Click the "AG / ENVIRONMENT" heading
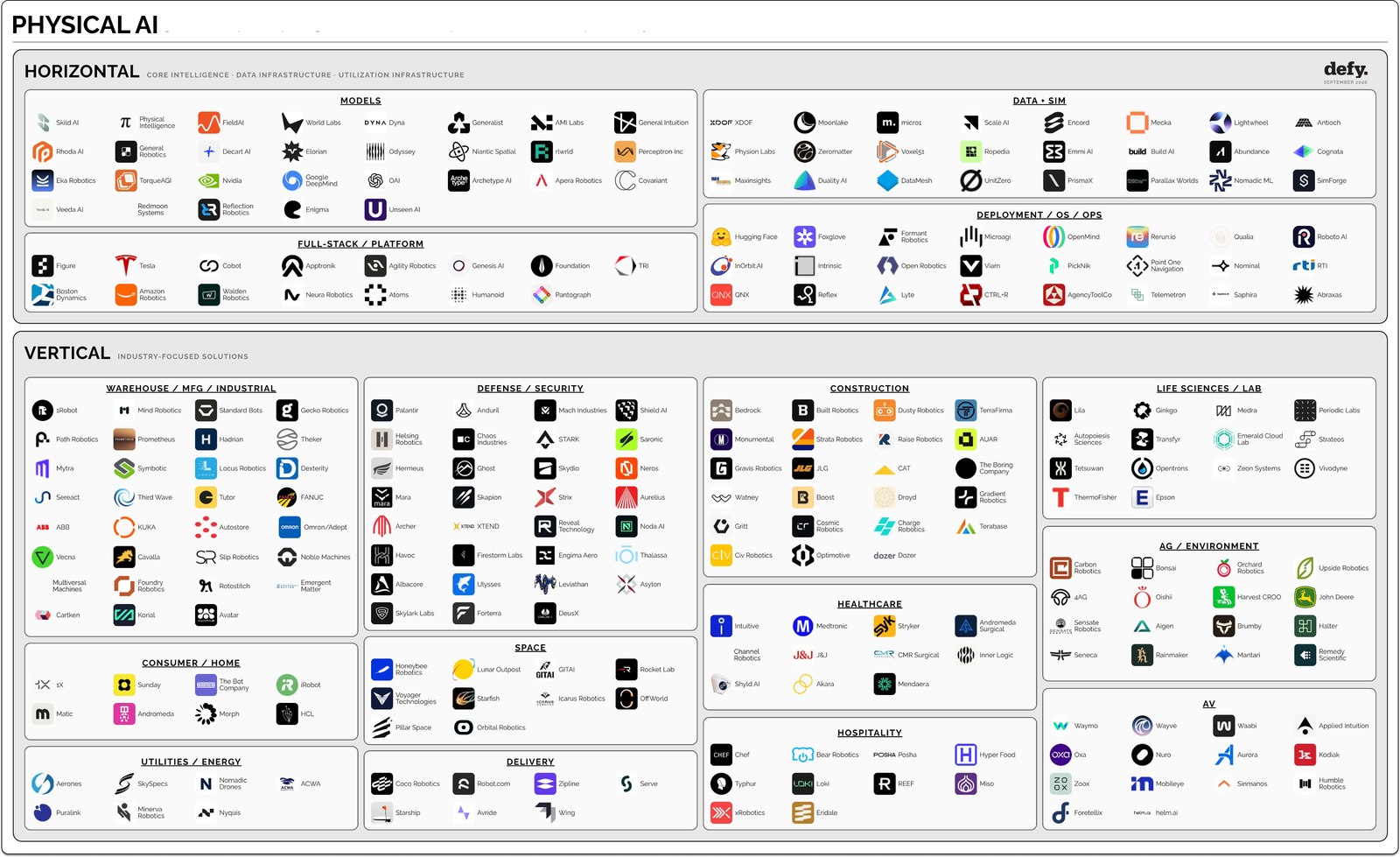This screenshot has height=857, width=1400. click(1209, 546)
